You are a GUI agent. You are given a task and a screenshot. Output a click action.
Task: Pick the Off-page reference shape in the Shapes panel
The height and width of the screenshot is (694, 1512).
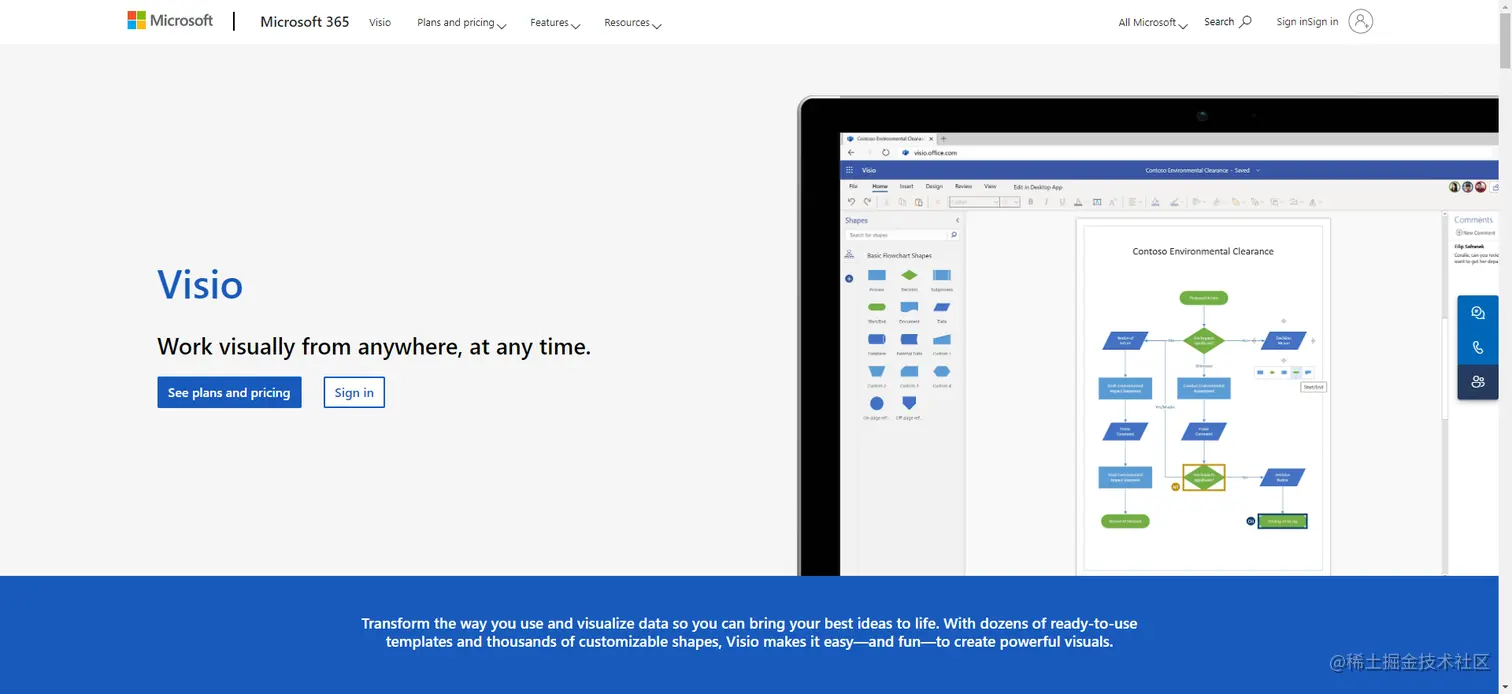[909, 403]
